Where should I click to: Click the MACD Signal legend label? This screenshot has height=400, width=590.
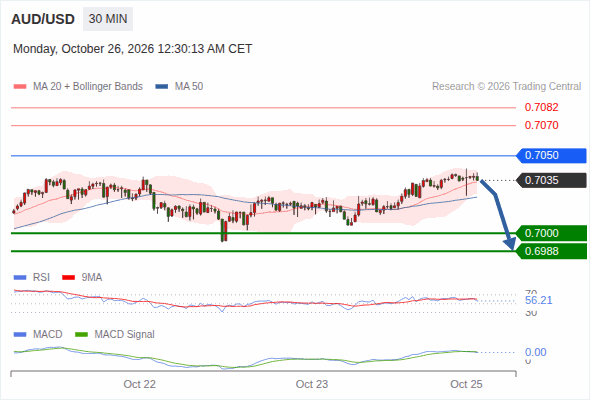pyautogui.click(x=125, y=335)
